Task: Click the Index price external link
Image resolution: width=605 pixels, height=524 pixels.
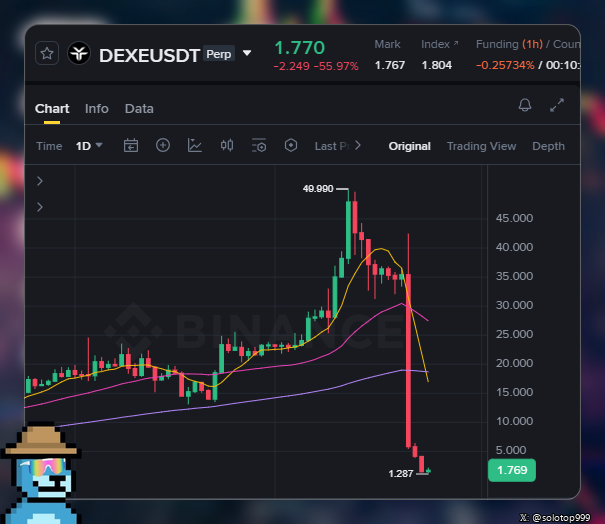Action: [439, 44]
